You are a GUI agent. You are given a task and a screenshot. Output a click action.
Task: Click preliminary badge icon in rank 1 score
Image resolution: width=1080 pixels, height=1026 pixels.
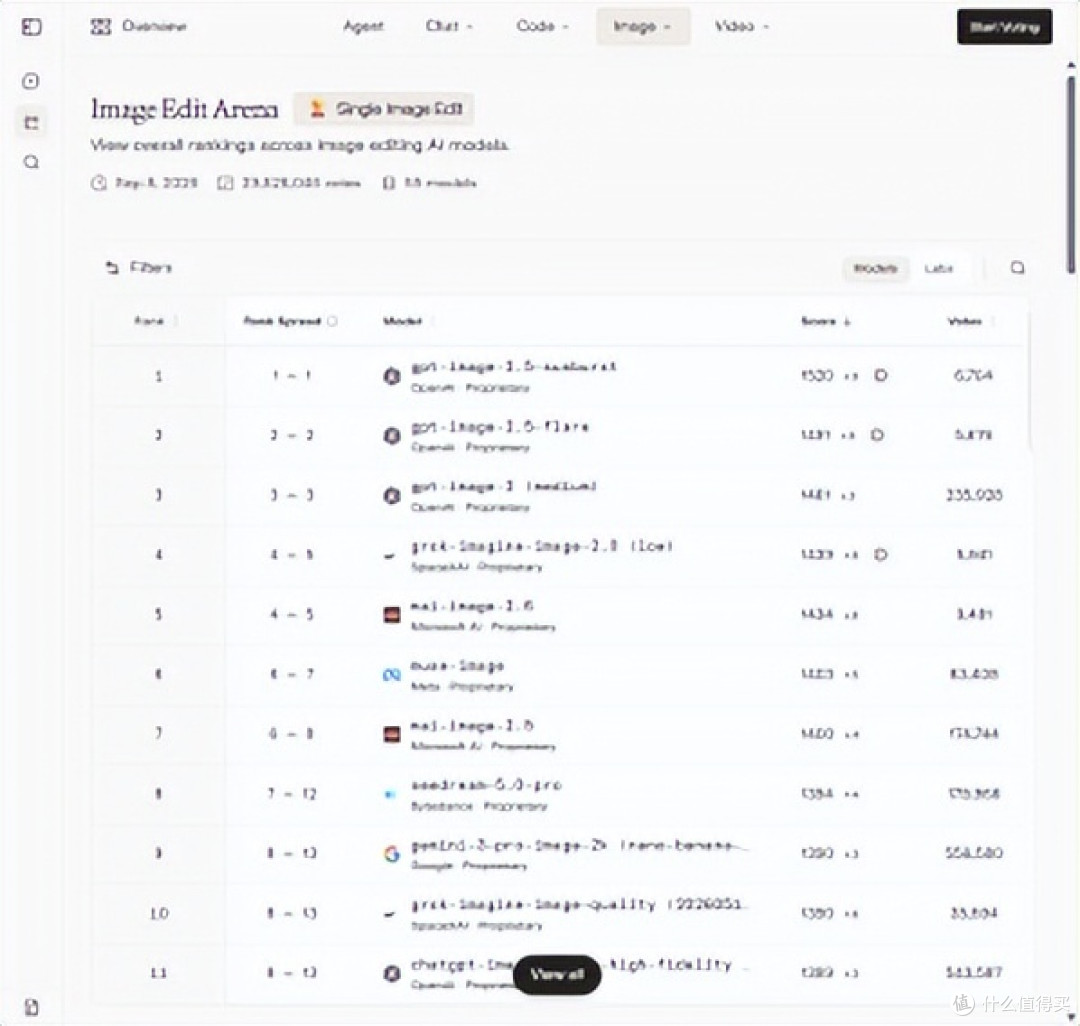(x=880, y=375)
